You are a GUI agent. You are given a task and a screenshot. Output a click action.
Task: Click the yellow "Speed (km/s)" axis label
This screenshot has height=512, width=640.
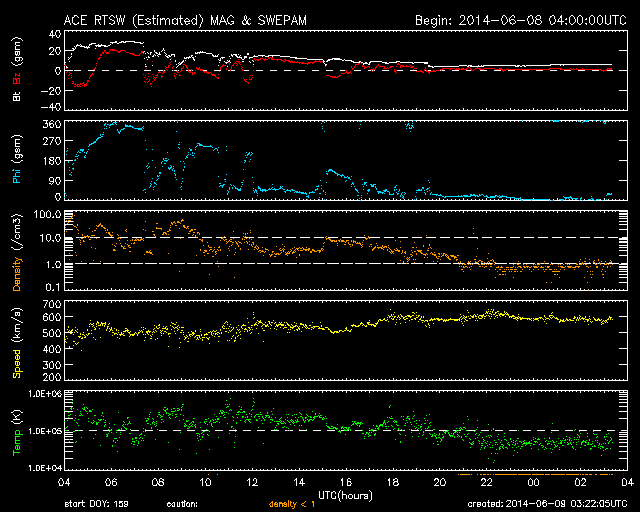click(x=17, y=343)
